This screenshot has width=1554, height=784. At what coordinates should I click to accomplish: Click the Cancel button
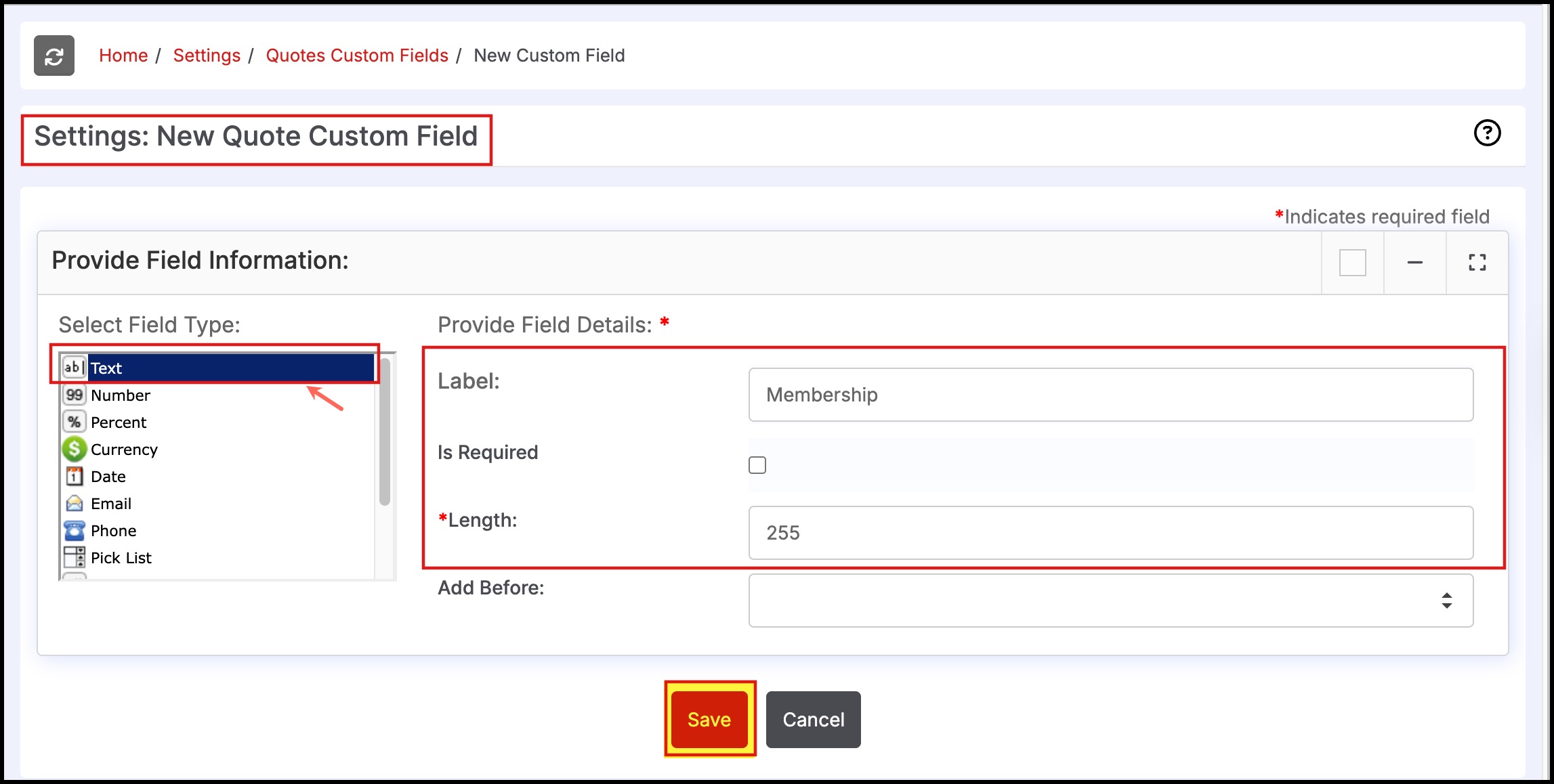click(x=813, y=719)
